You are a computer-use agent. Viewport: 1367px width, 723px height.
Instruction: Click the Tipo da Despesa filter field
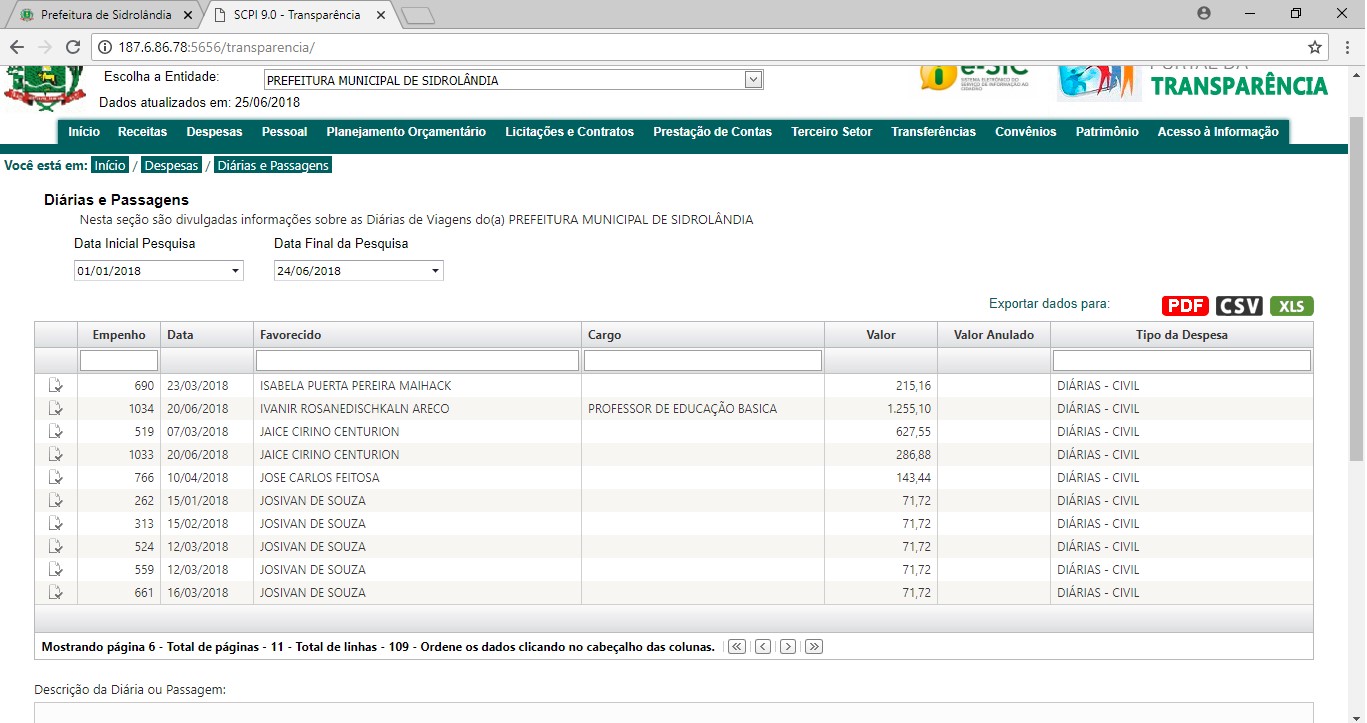[1181, 360]
